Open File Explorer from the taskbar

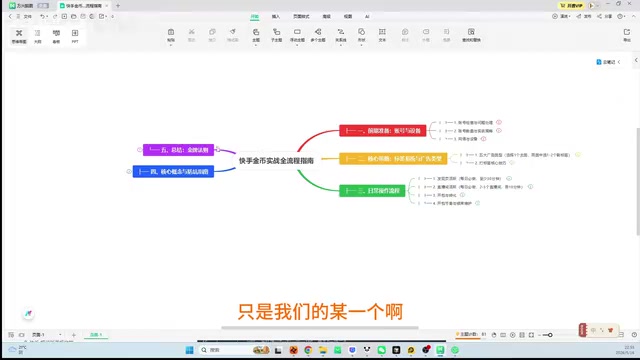[323, 350]
